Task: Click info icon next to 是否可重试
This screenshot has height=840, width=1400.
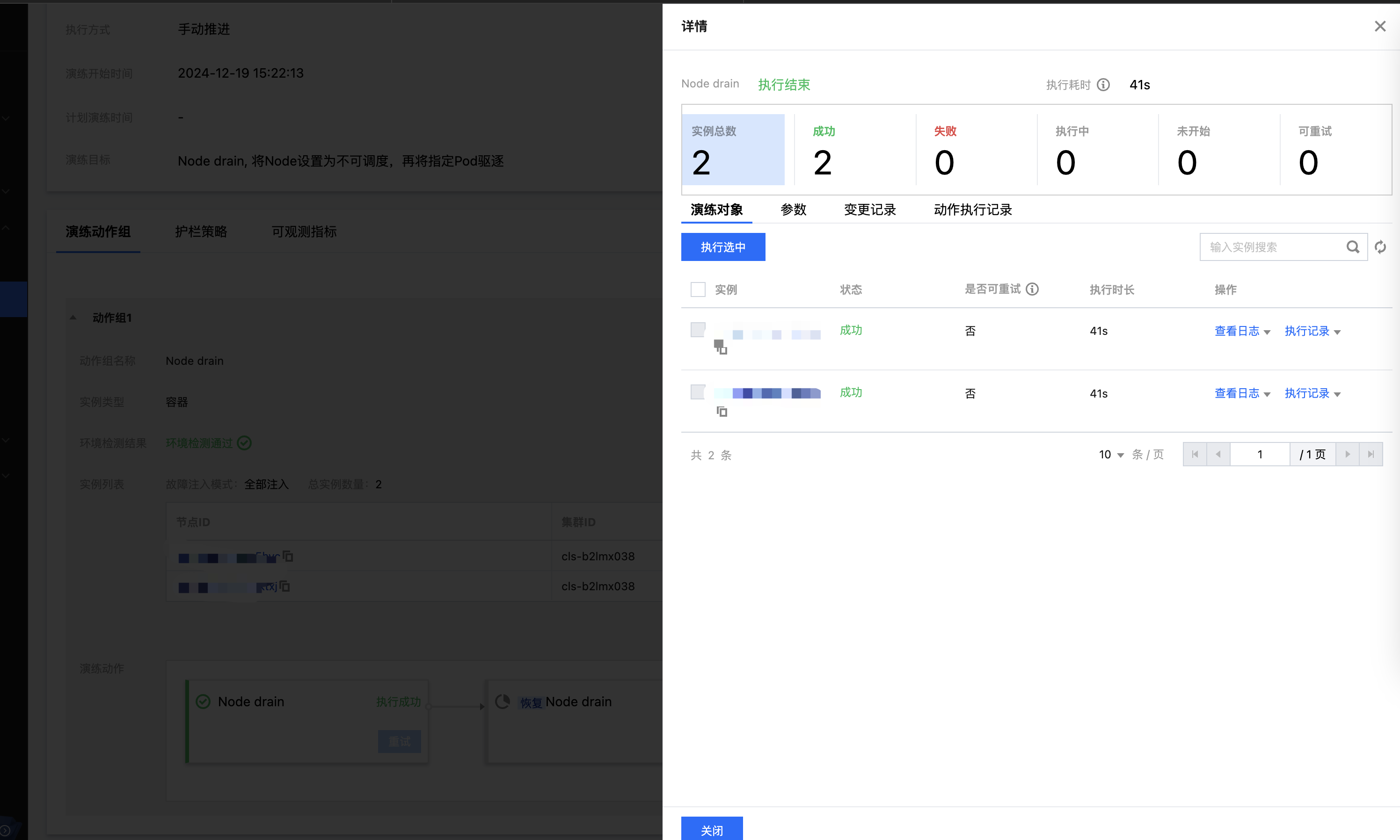Action: pos(1032,289)
